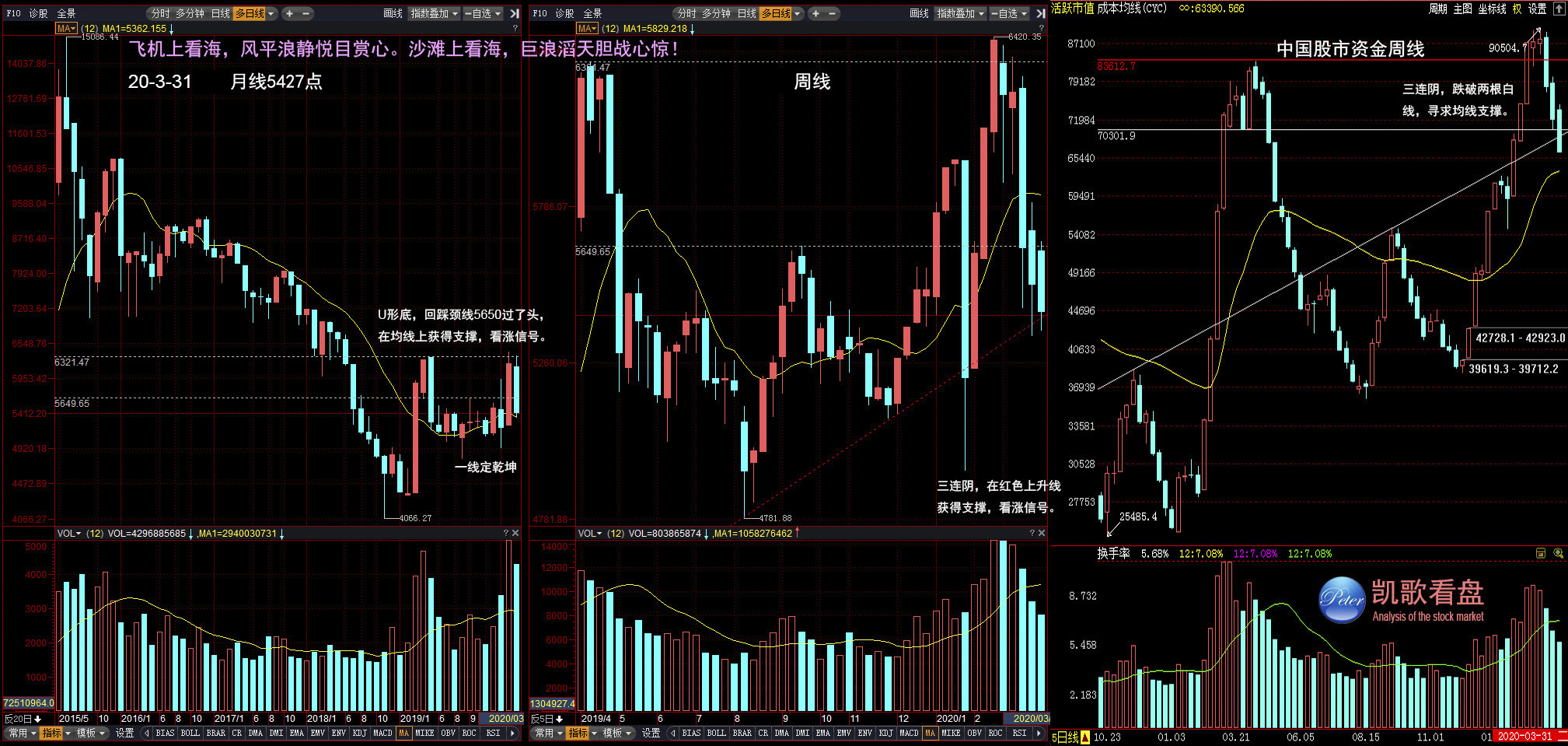Select the BOLL indicator tab under the monthly chart
Image resolution: width=1568 pixels, height=746 pixels.
coord(190,733)
